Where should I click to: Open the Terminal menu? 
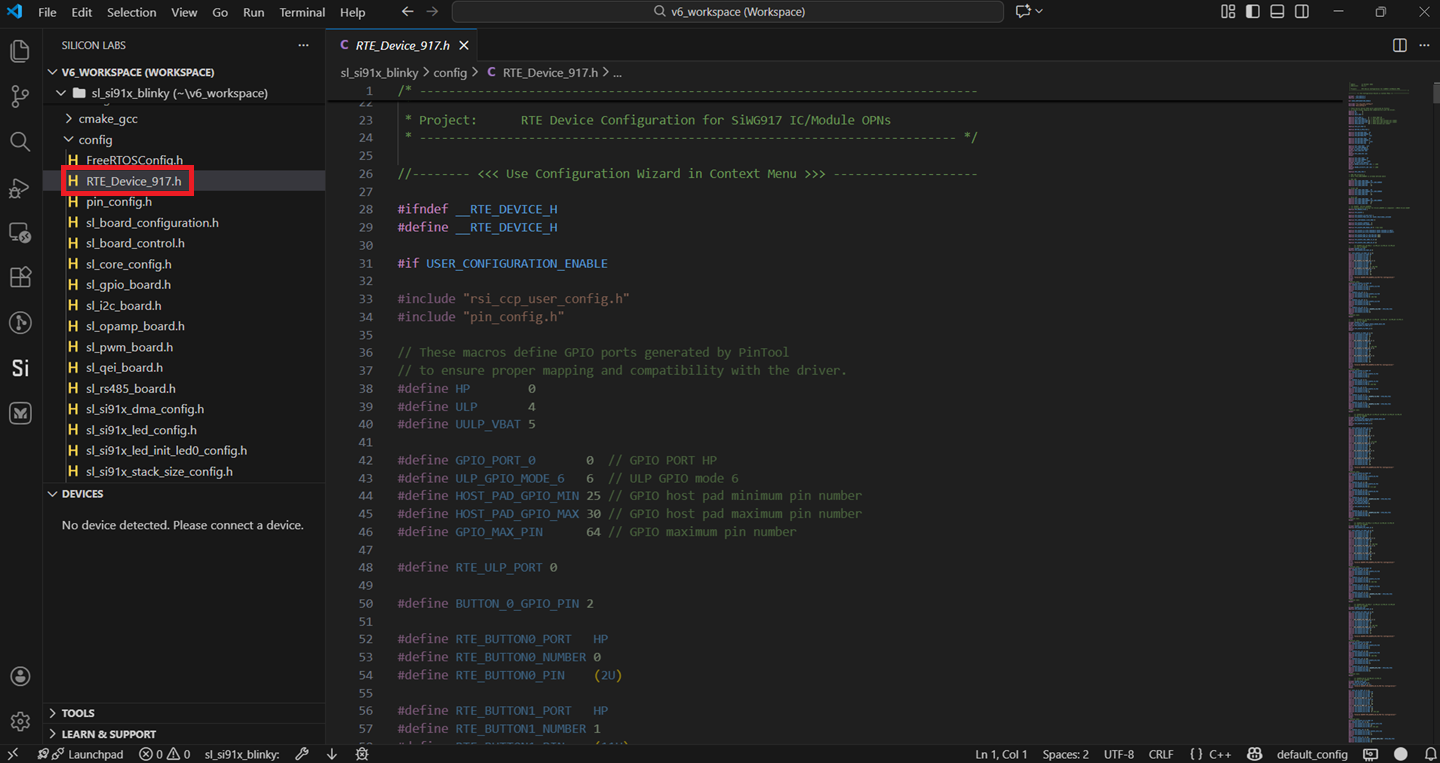[301, 13]
